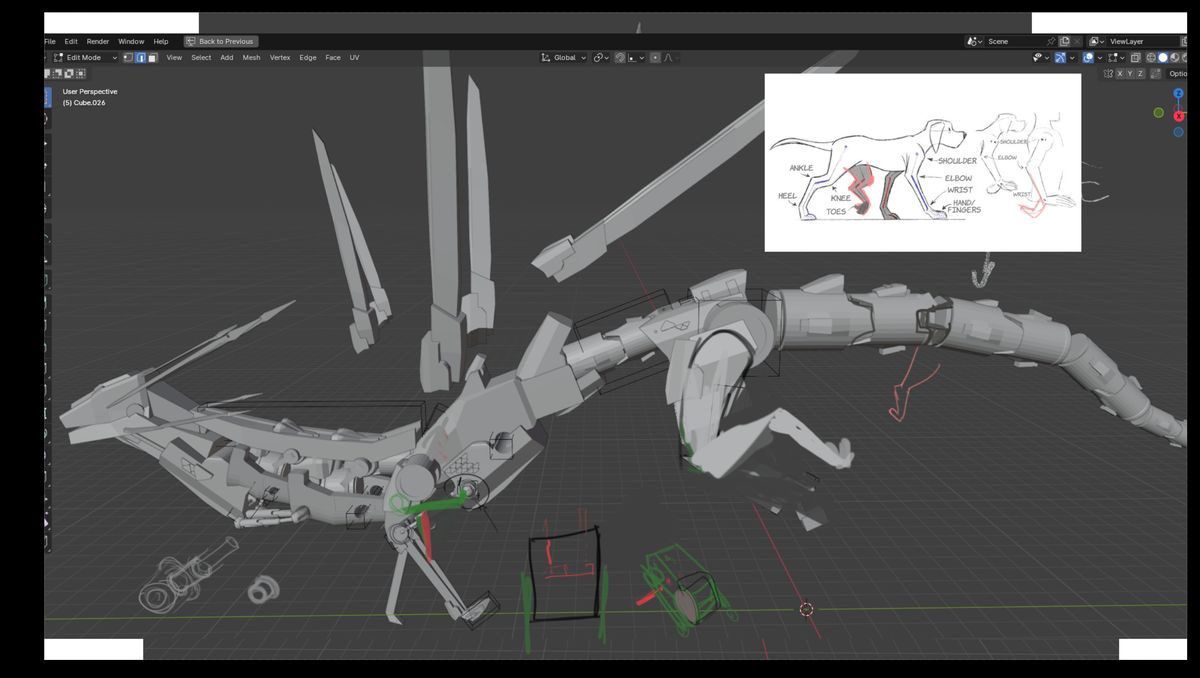Click the Options button
The height and width of the screenshot is (678, 1200).
(x=1178, y=74)
